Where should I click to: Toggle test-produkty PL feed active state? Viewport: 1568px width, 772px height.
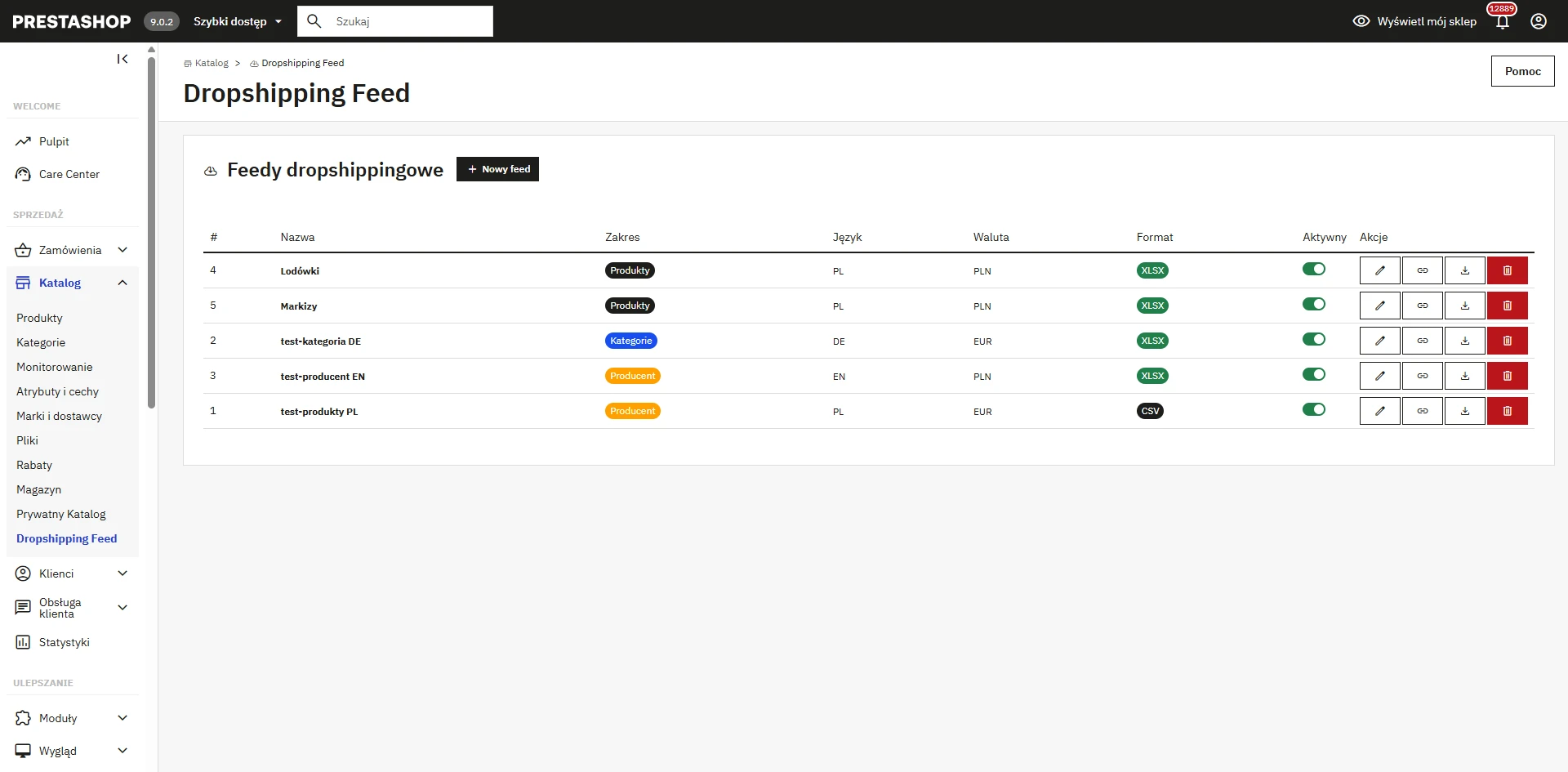click(1314, 409)
